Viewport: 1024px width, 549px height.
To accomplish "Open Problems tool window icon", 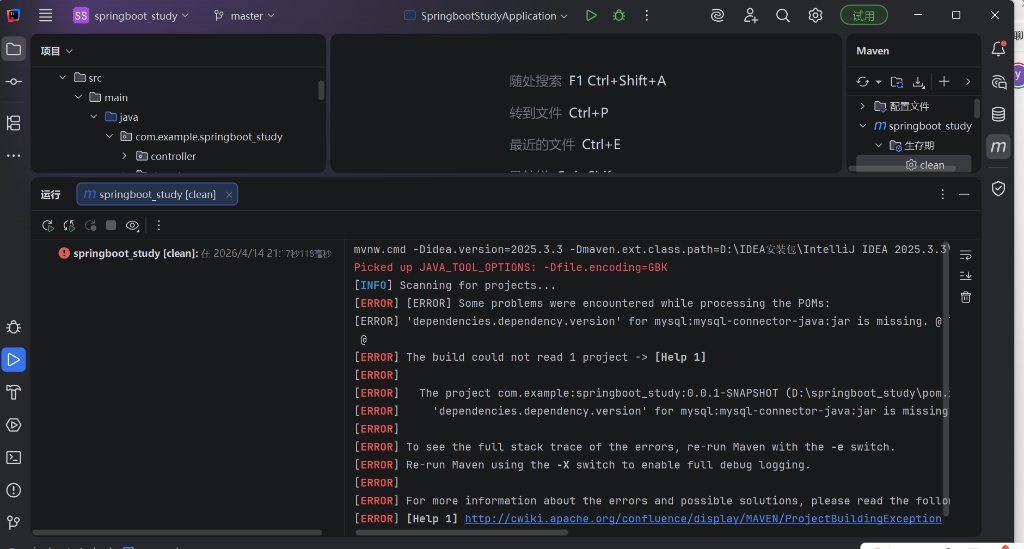I will pyautogui.click(x=14, y=490).
